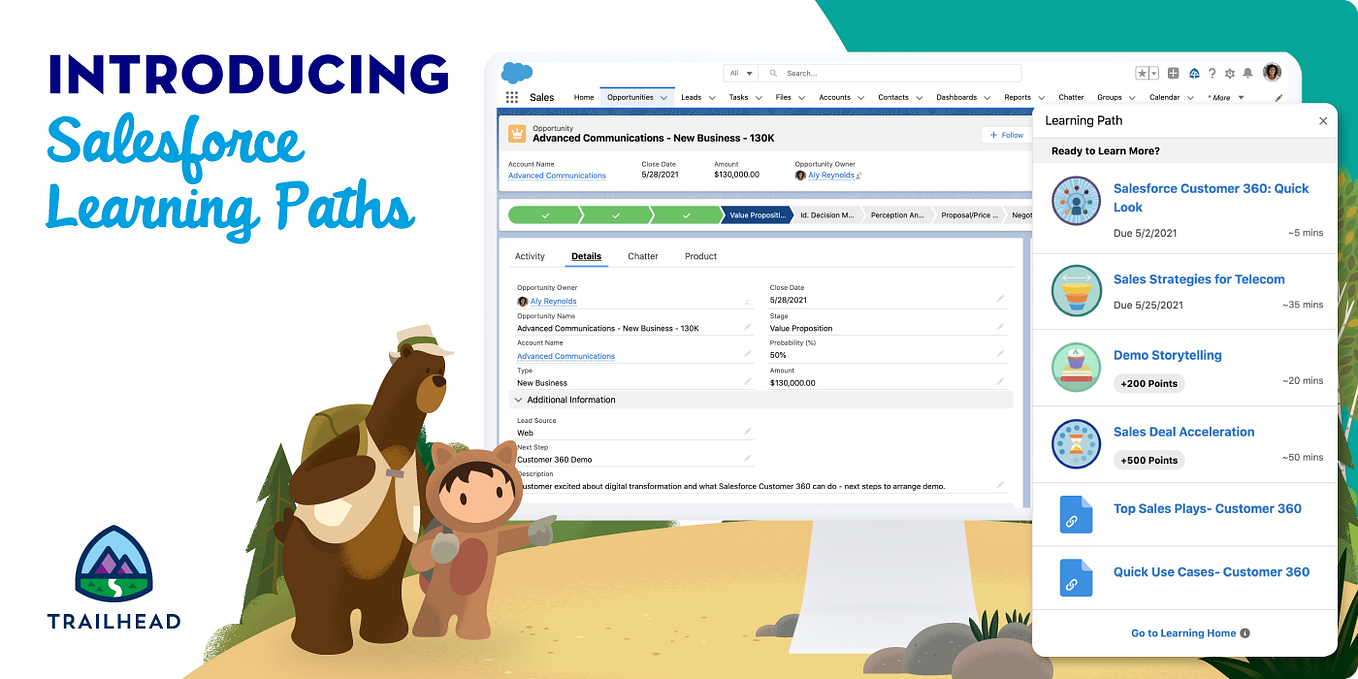Edit the Probability field pencil icon

click(1001, 353)
